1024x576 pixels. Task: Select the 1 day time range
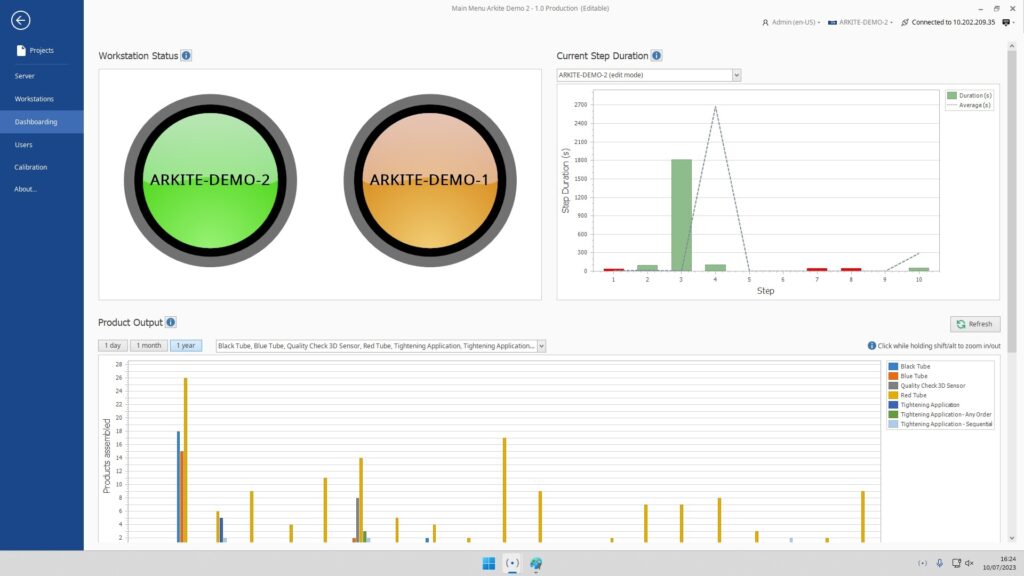click(x=113, y=346)
